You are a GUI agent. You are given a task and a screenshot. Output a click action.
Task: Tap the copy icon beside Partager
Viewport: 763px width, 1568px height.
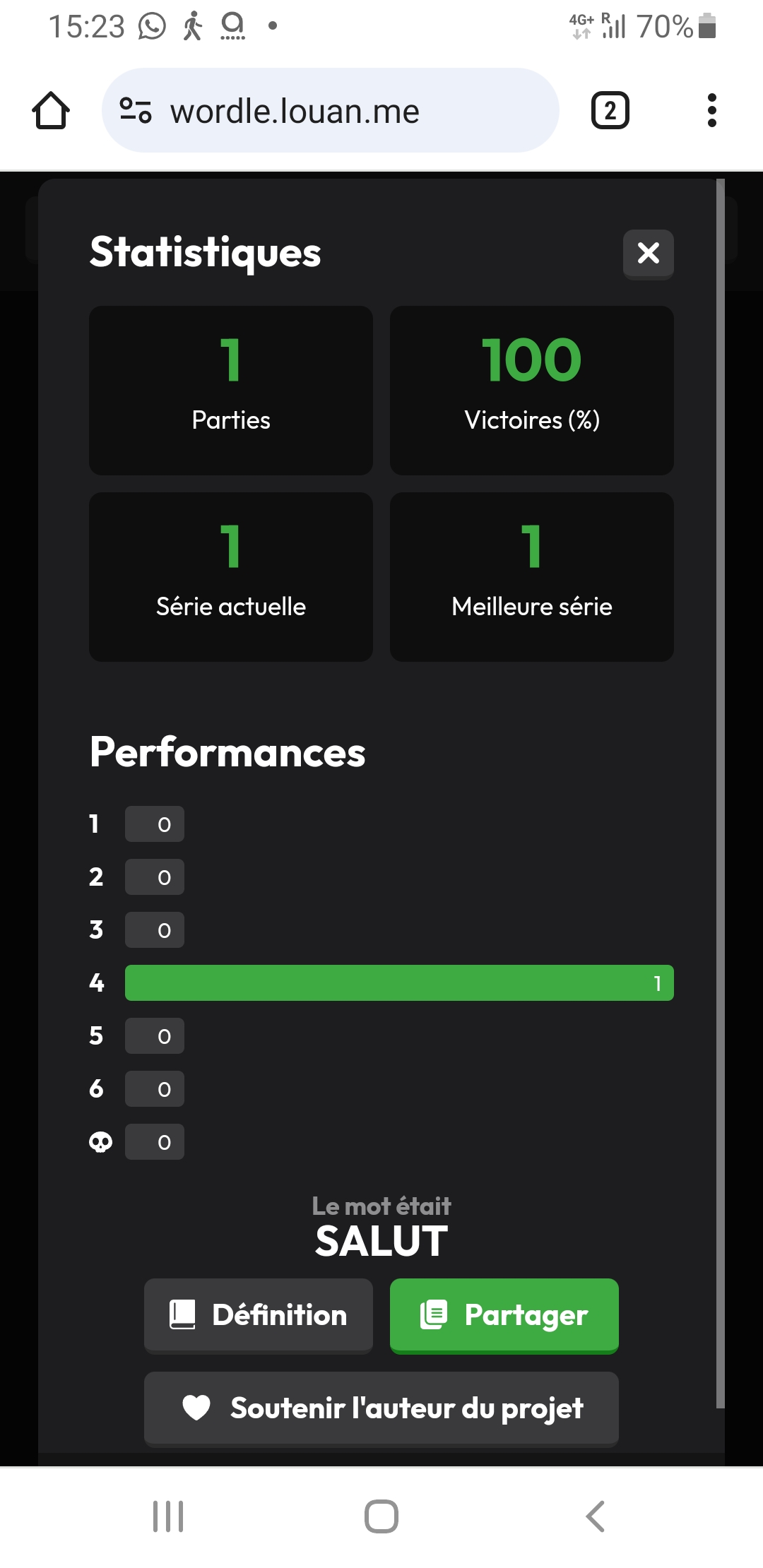434,1314
